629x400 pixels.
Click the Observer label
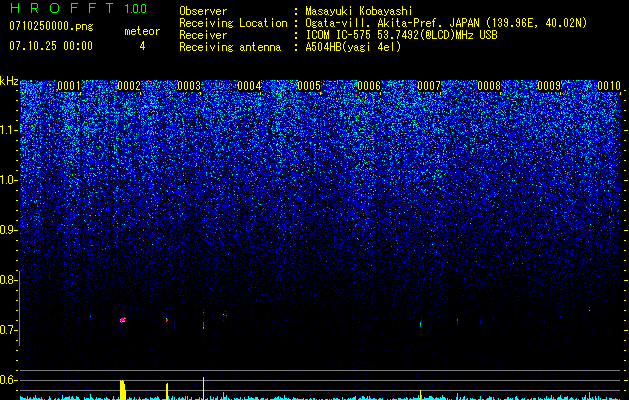pyautogui.click(x=203, y=11)
